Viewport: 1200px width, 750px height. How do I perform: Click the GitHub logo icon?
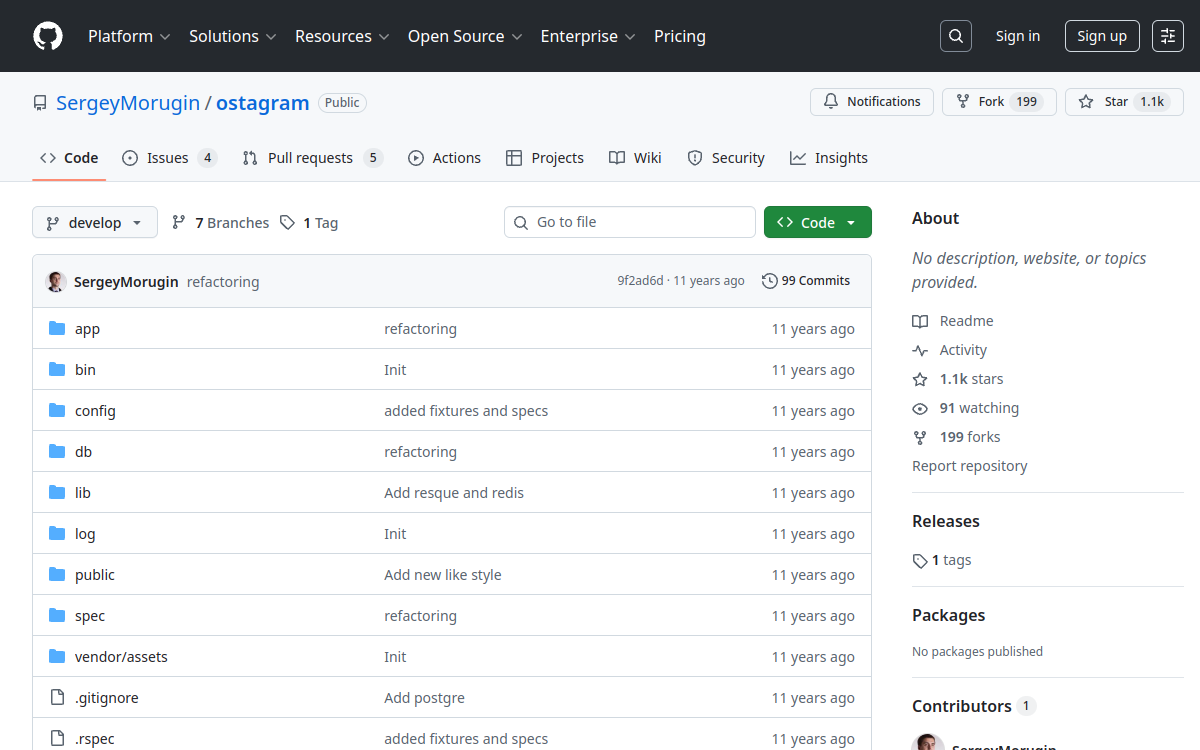click(x=47, y=36)
